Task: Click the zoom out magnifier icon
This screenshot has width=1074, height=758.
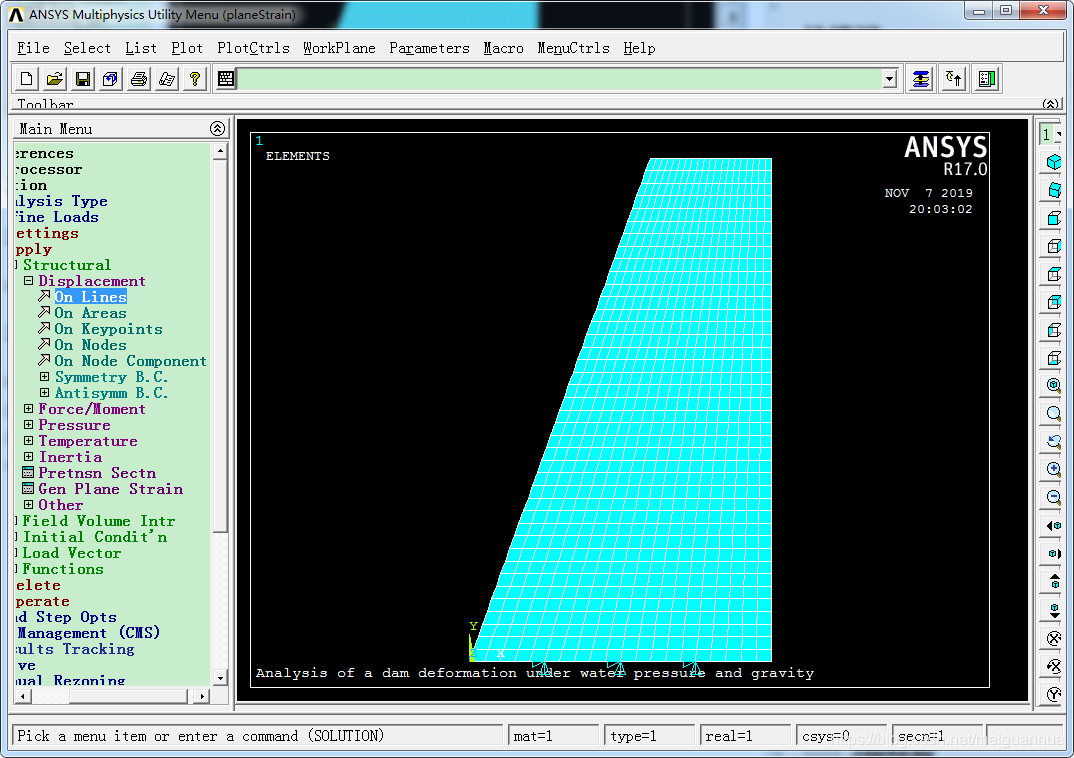Action: pos(1053,497)
